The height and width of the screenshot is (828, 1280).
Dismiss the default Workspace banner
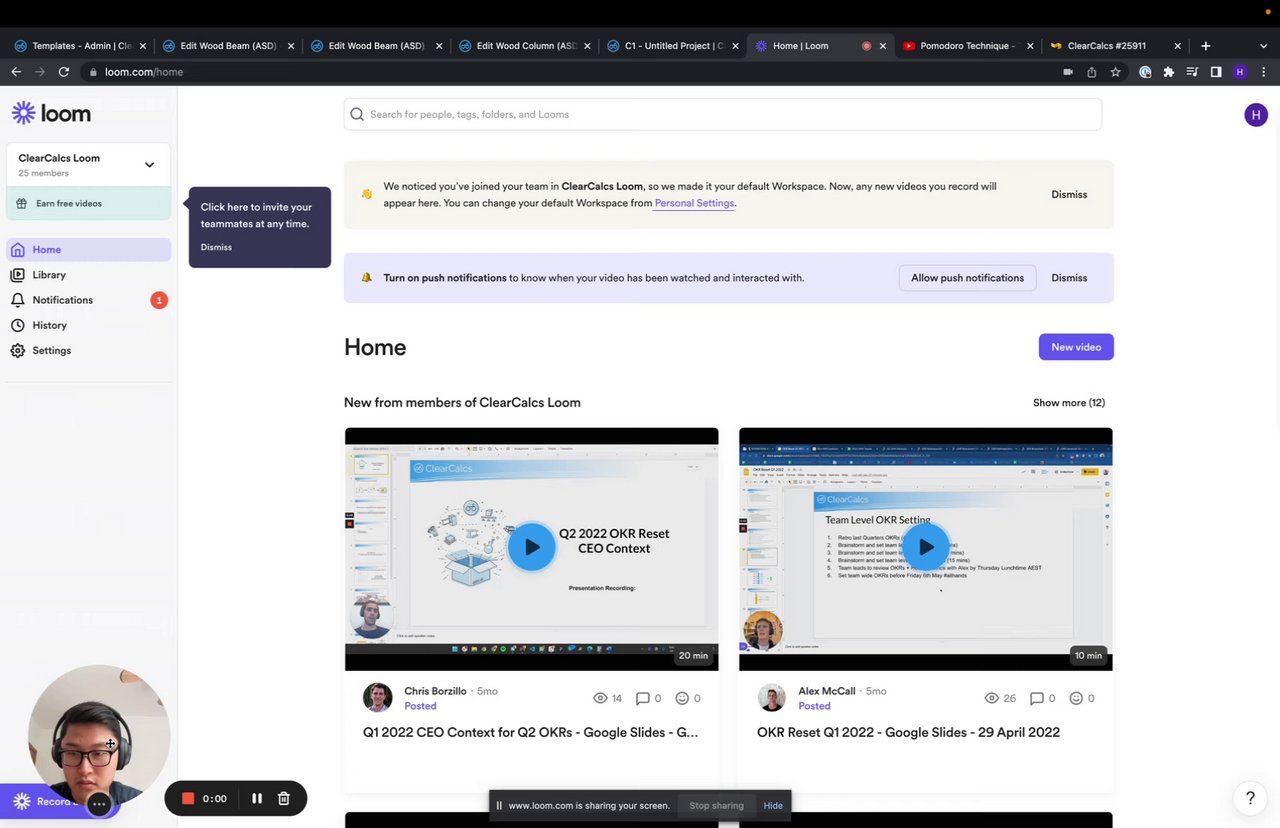click(x=1069, y=194)
